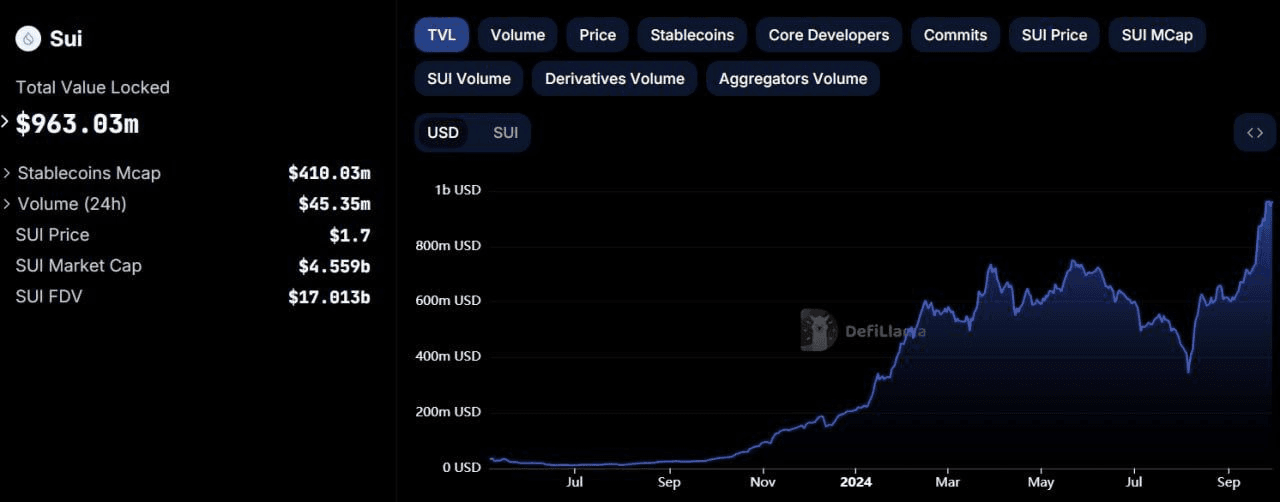Enable the Aggregators Volume chart option
The height and width of the screenshot is (502, 1280).
pyautogui.click(x=793, y=78)
